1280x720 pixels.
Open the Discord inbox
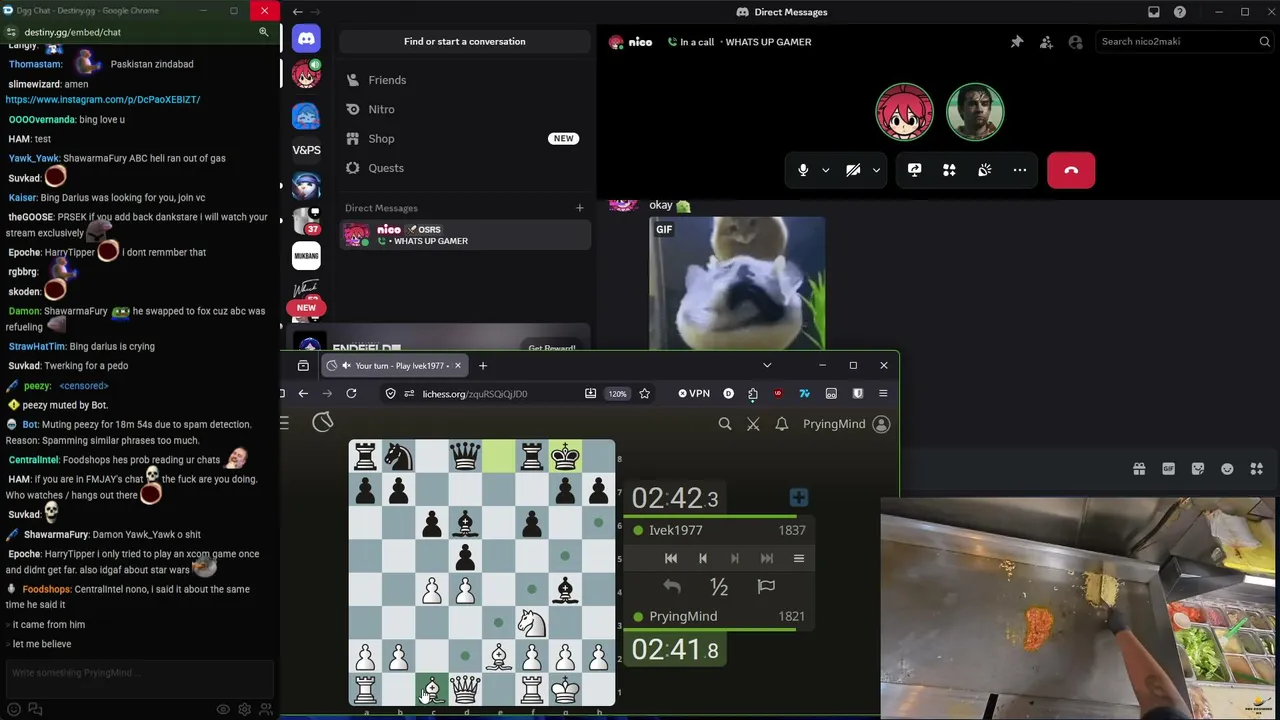click(1154, 12)
